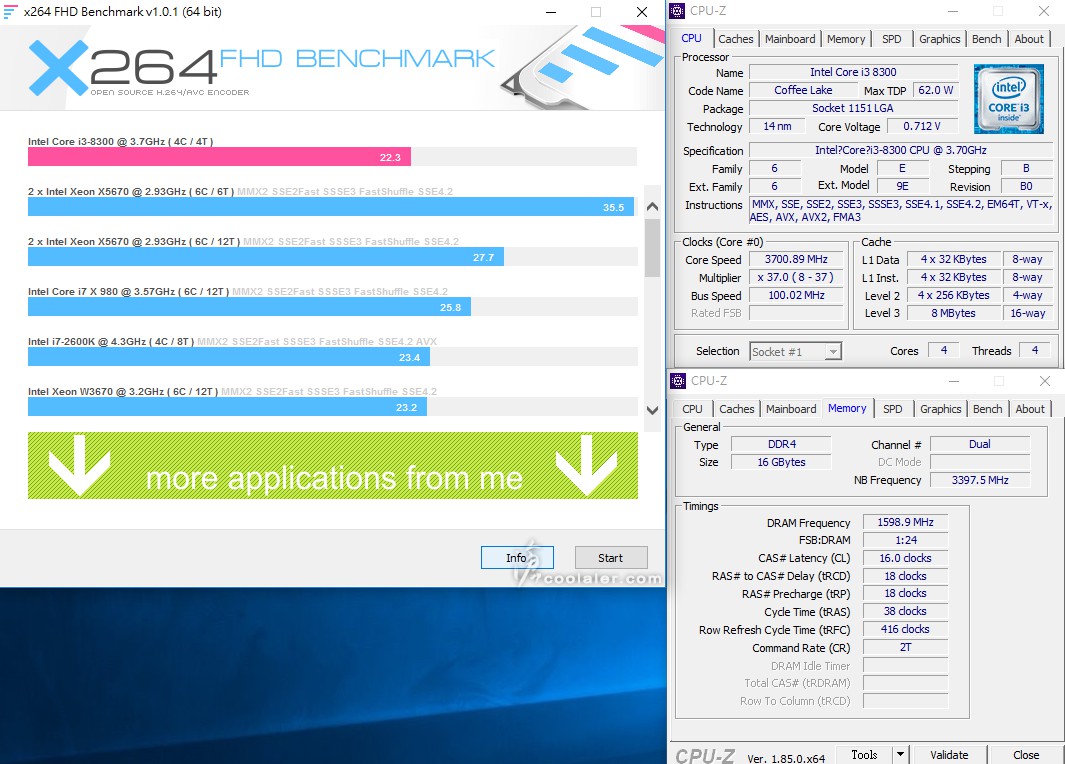The image size is (1065, 764).
Task: Click the Close button in CPU-Z footer
Action: click(1026, 754)
